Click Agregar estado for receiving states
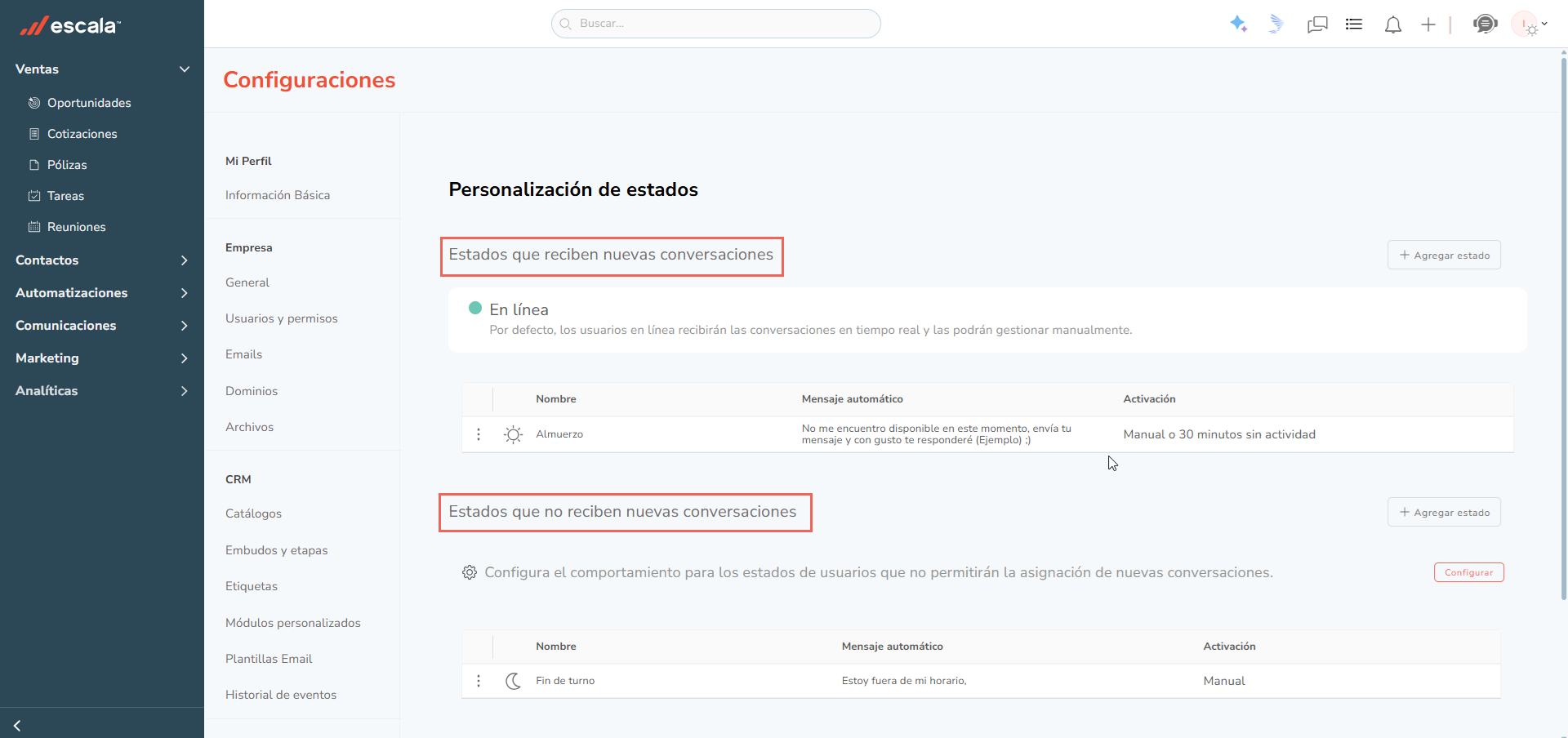The width and height of the screenshot is (1568, 738). click(1444, 256)
